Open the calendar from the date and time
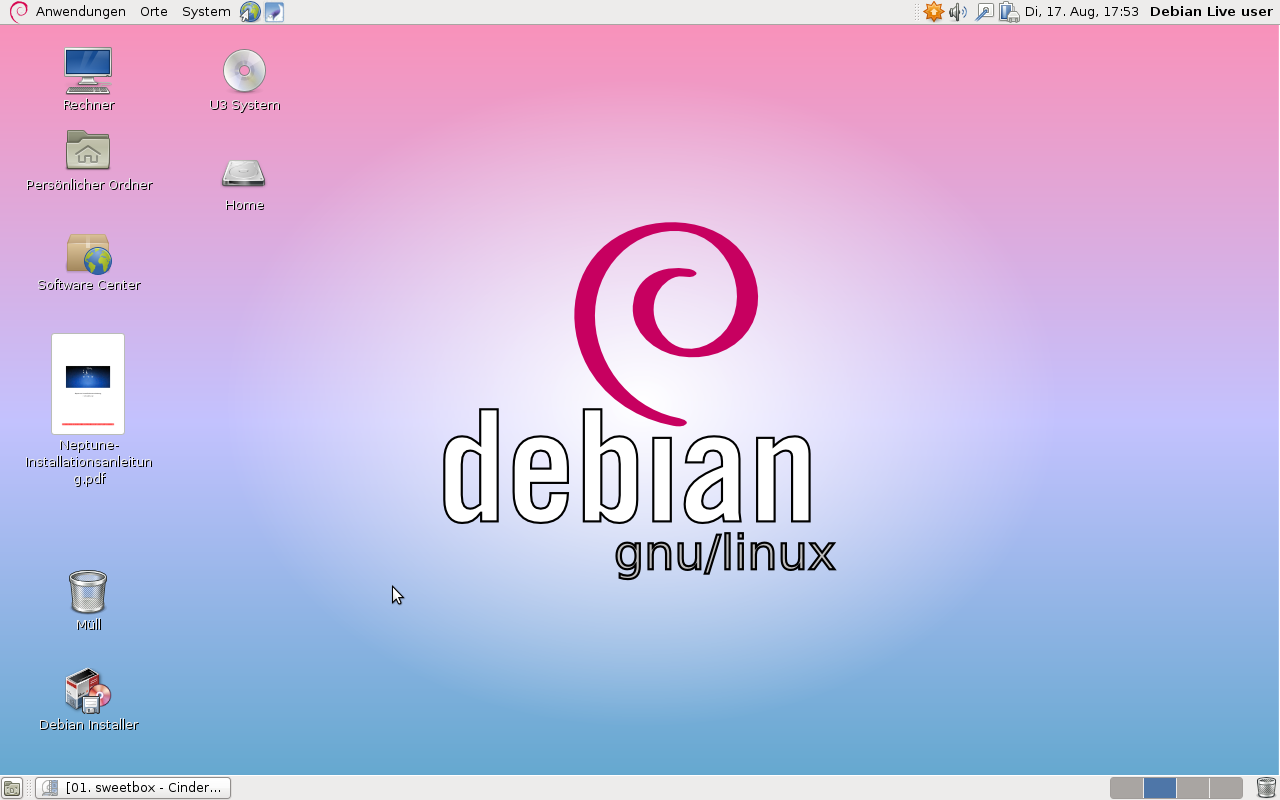 click(1082, 12)
